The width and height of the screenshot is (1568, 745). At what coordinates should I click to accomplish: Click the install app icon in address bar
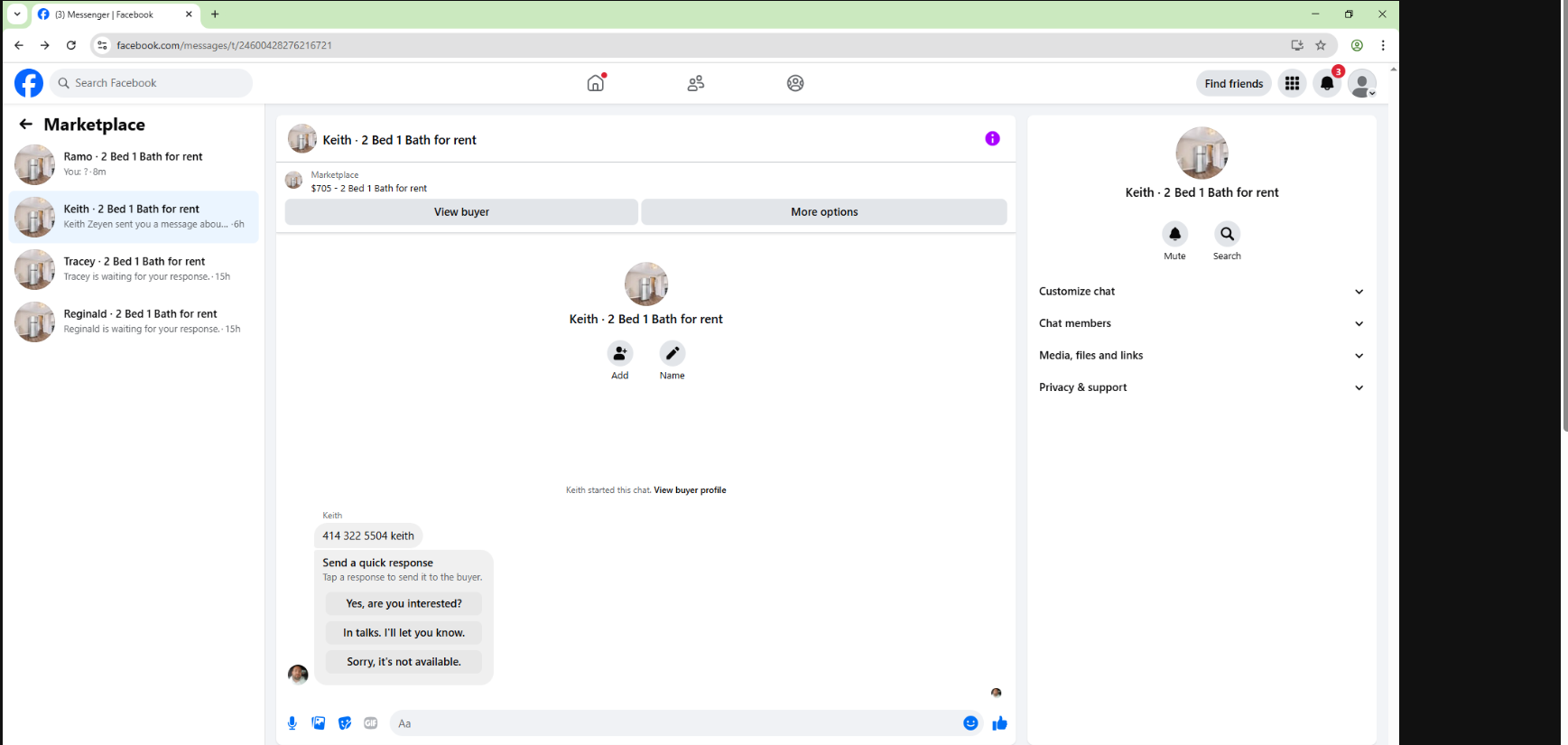tap(1297, 45)
